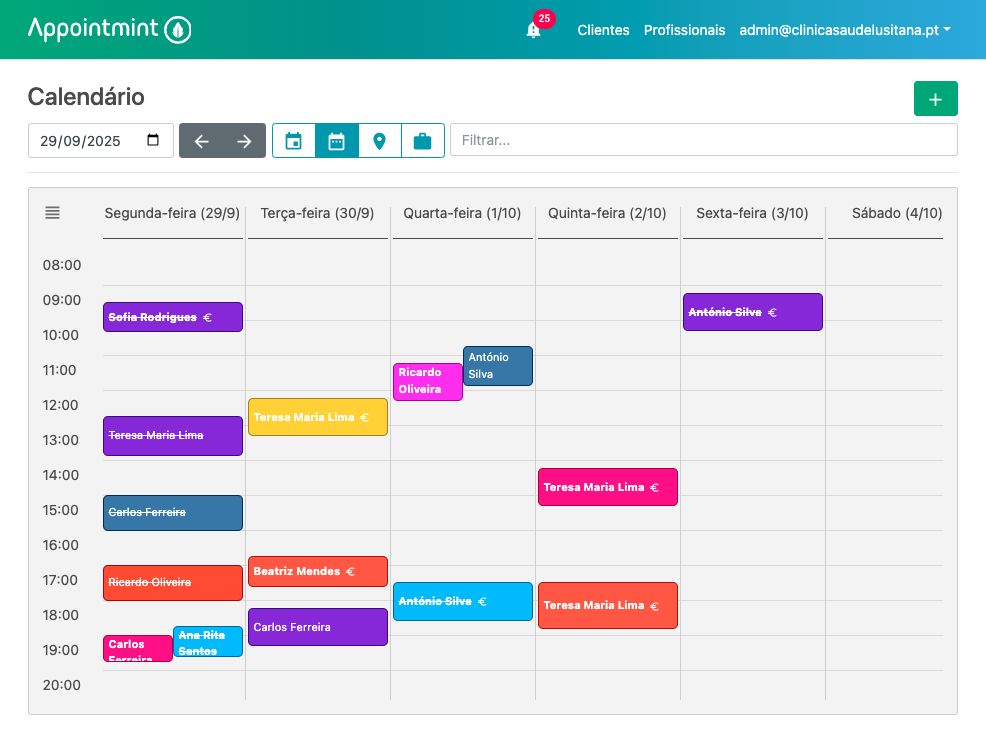Viewport: 986px width, 738px height.
Task: Open the Clientes menu
Action: click(x=603, y=29)
